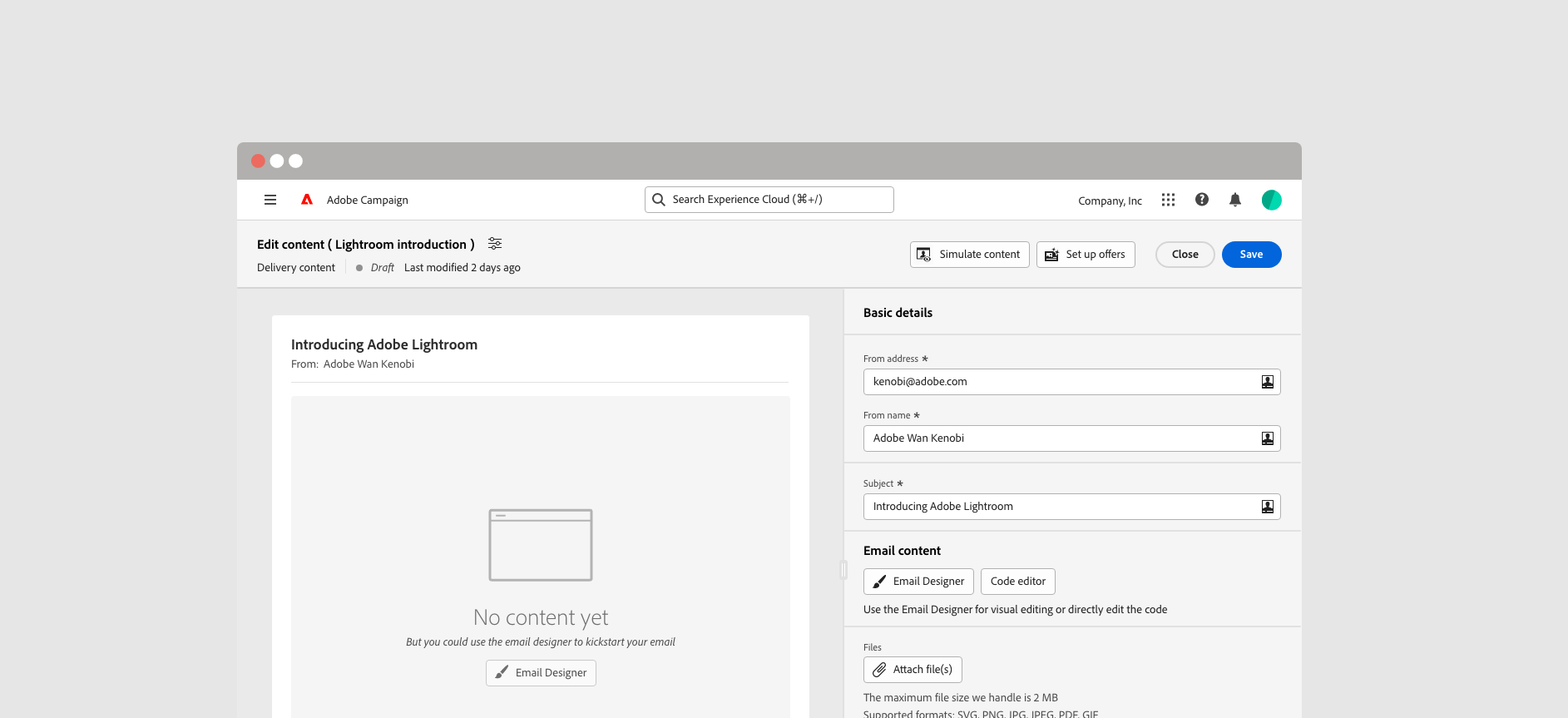Select the Company, Inc organization switcher
The height and width of the screenshot is (718, 1568).
[1110, 201]
